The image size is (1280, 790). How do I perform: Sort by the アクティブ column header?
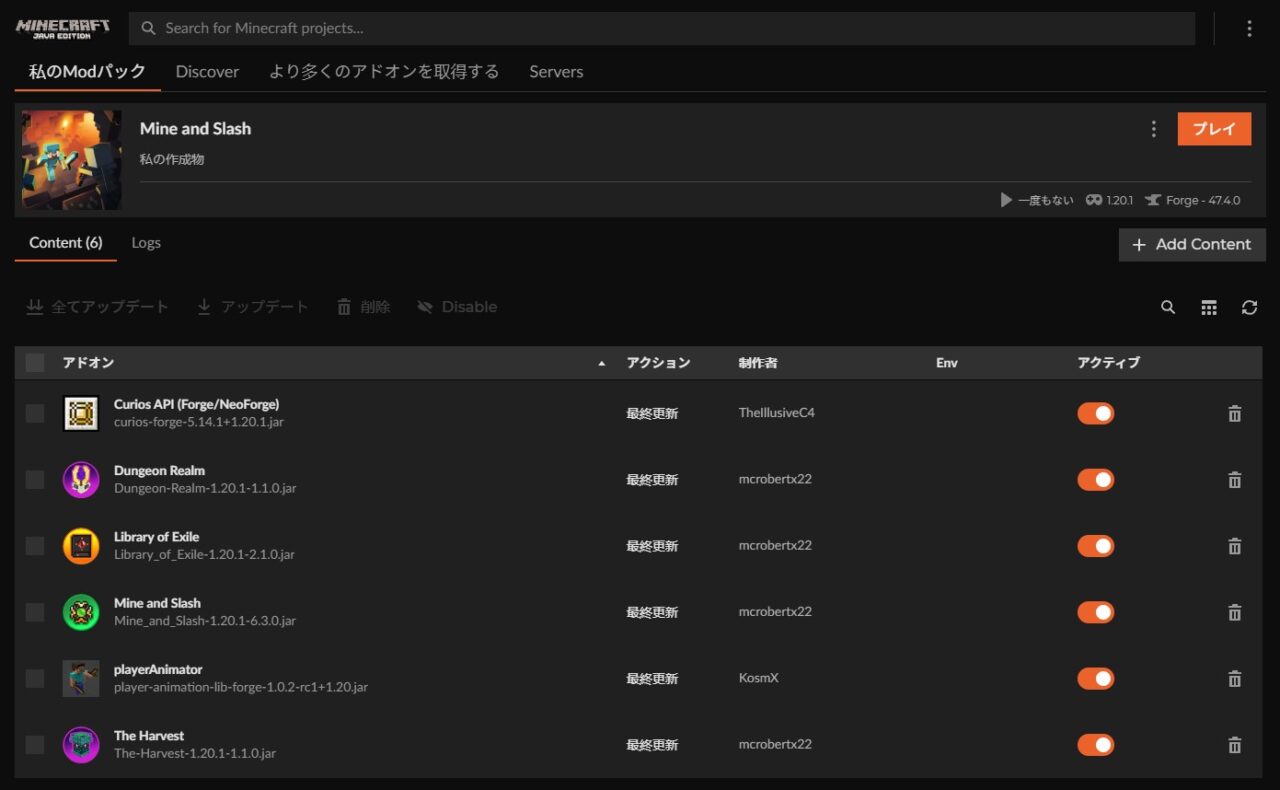tap(1108, 363)
